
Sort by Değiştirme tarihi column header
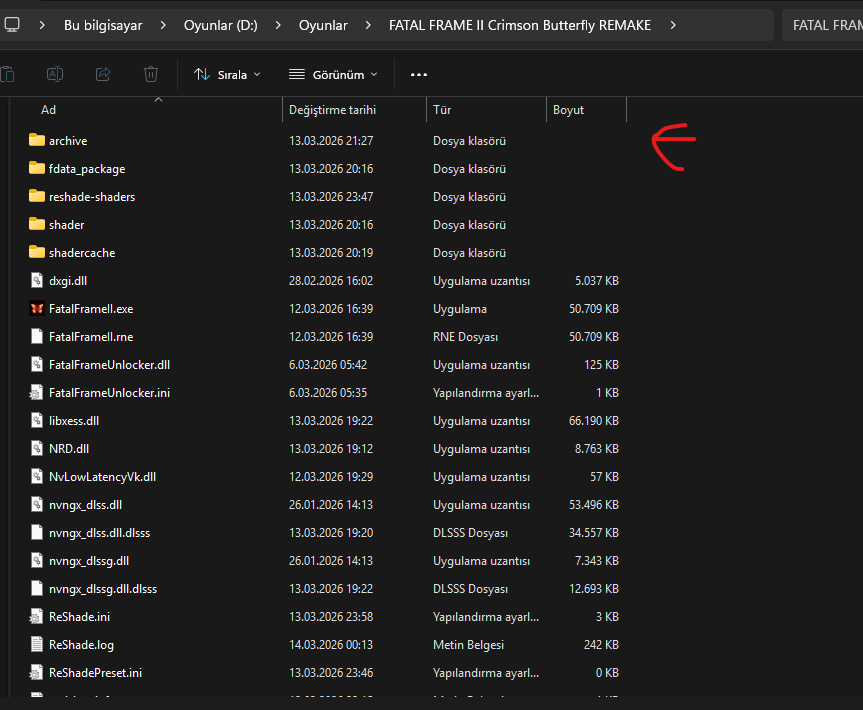pyautogui.click(x=354, y=110)
